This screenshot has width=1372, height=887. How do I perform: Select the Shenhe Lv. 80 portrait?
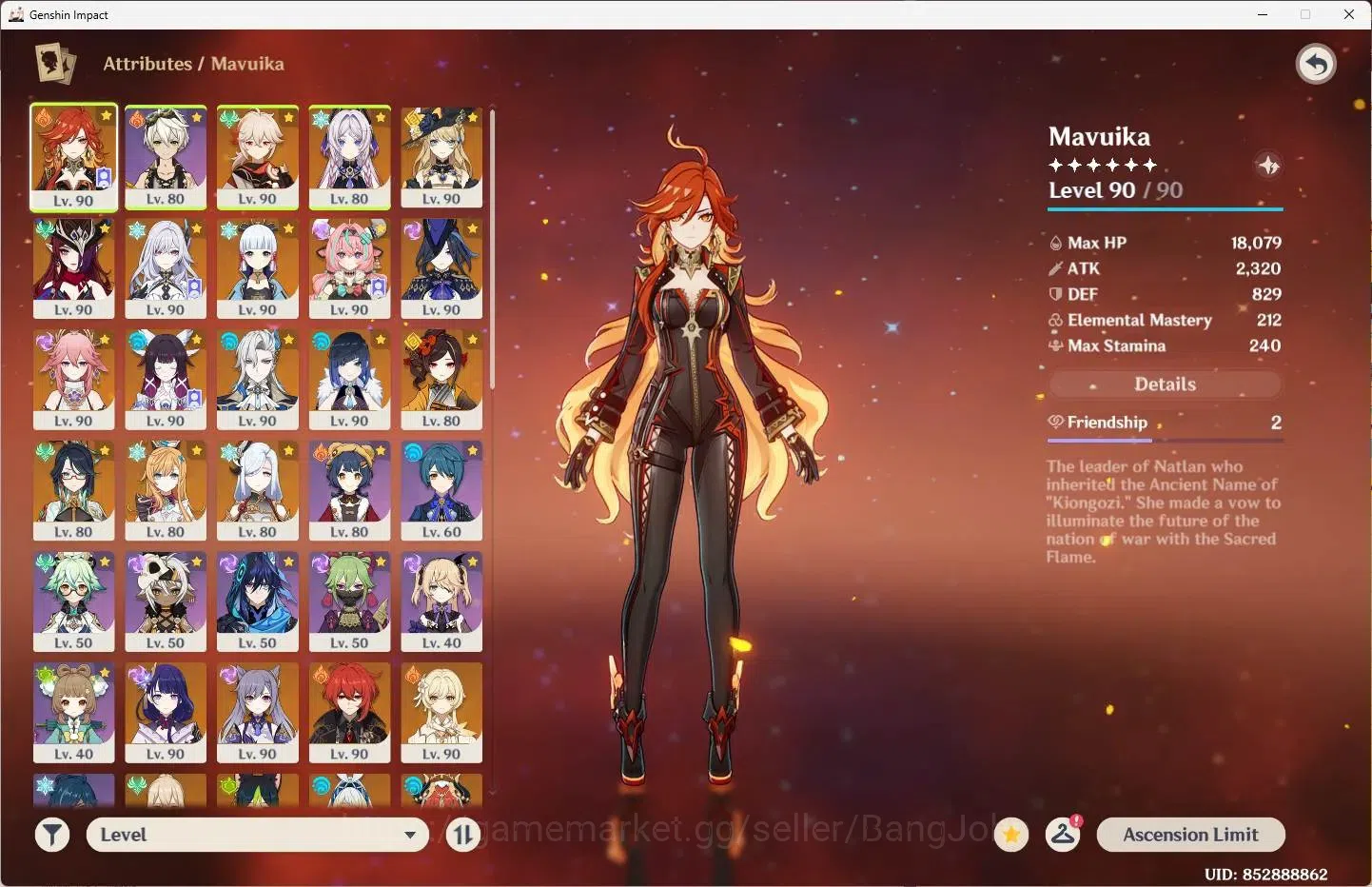tap(257, 491)
